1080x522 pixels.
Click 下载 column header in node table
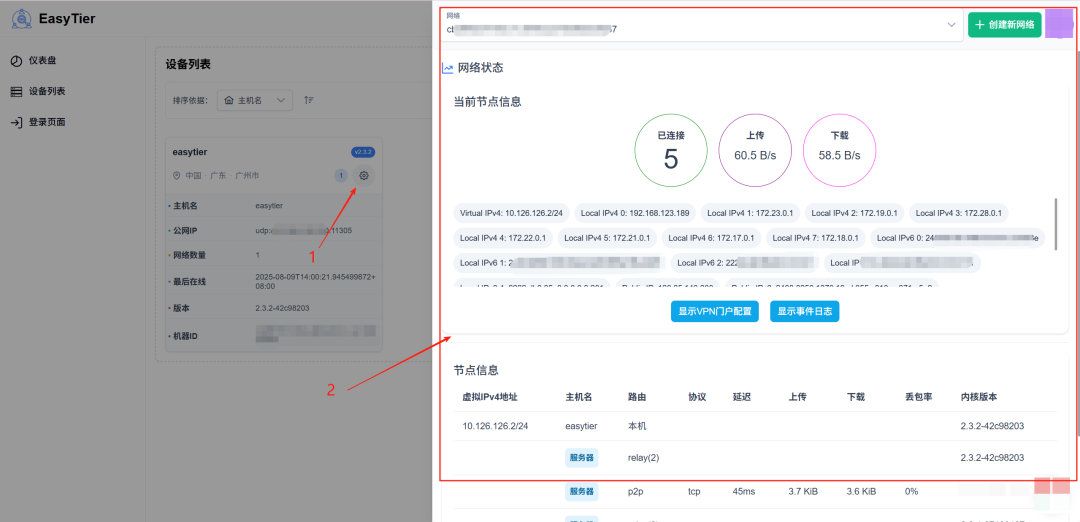(x=856, y=397)
